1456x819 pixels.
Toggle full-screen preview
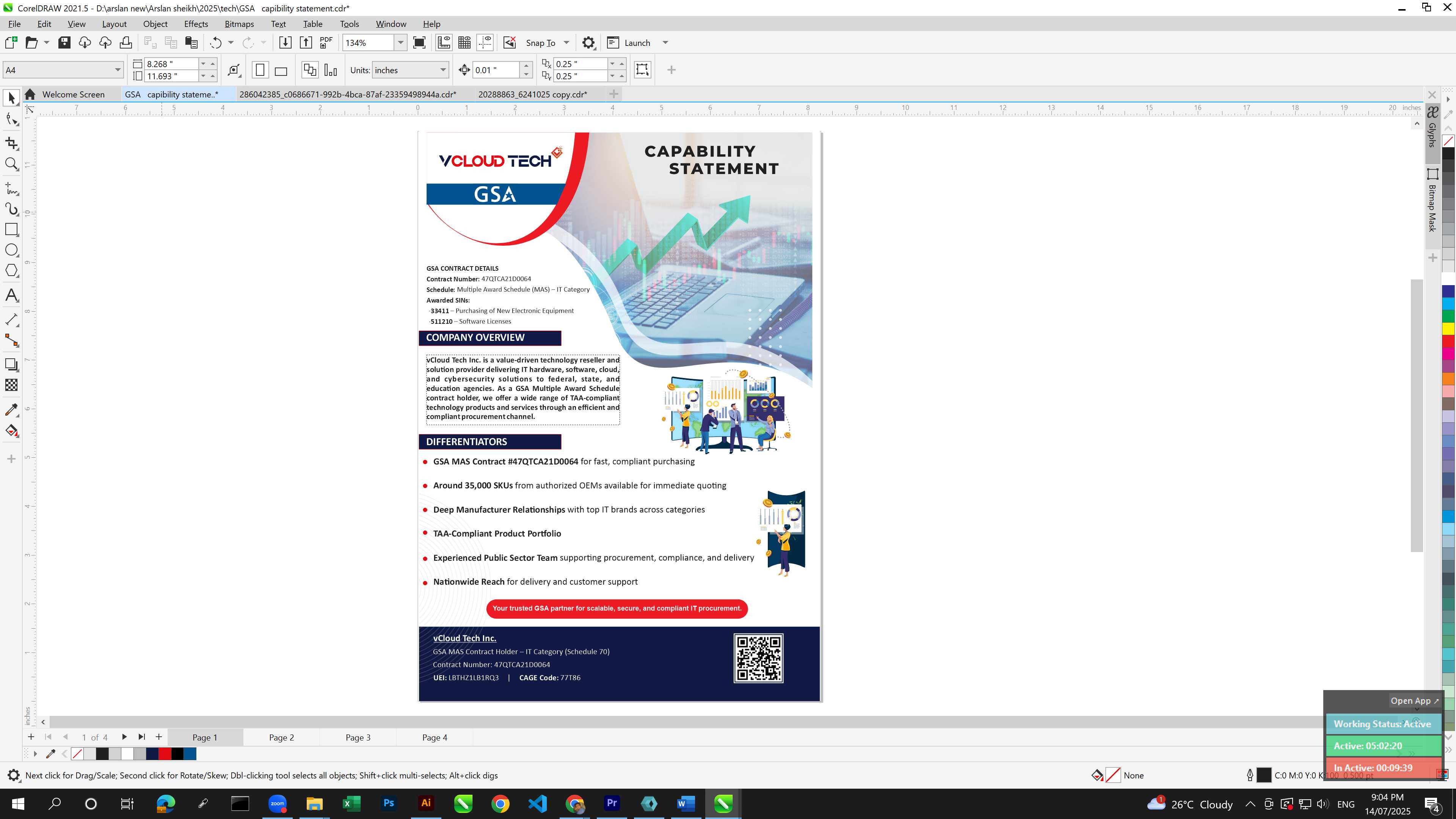point(419,42)
